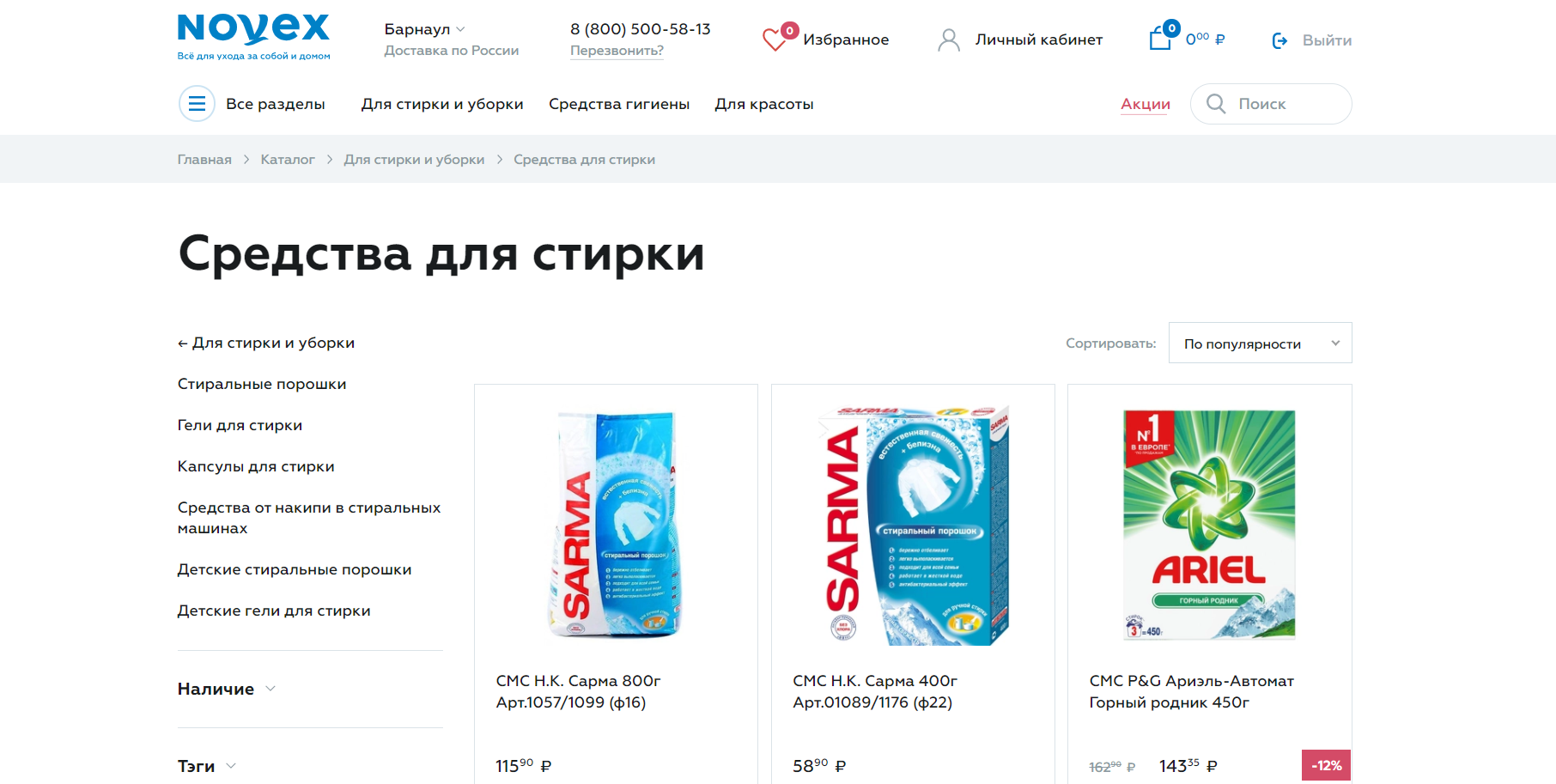This screenshot has width=1556, height=784.
Task: Click the Перезвонить? callback link
Action: (617, 51)
